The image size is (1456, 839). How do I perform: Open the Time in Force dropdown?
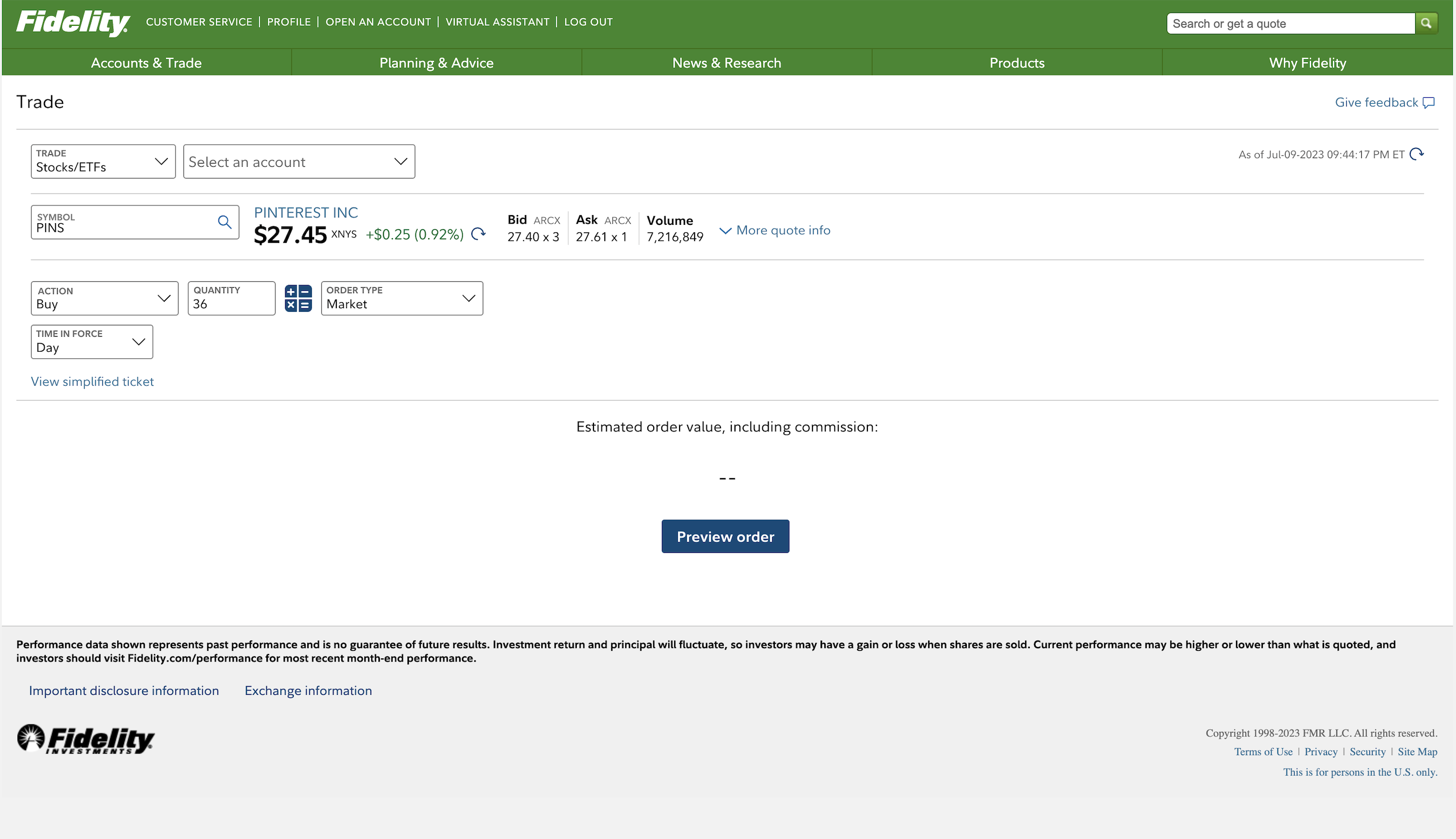(x=91, y=342)
